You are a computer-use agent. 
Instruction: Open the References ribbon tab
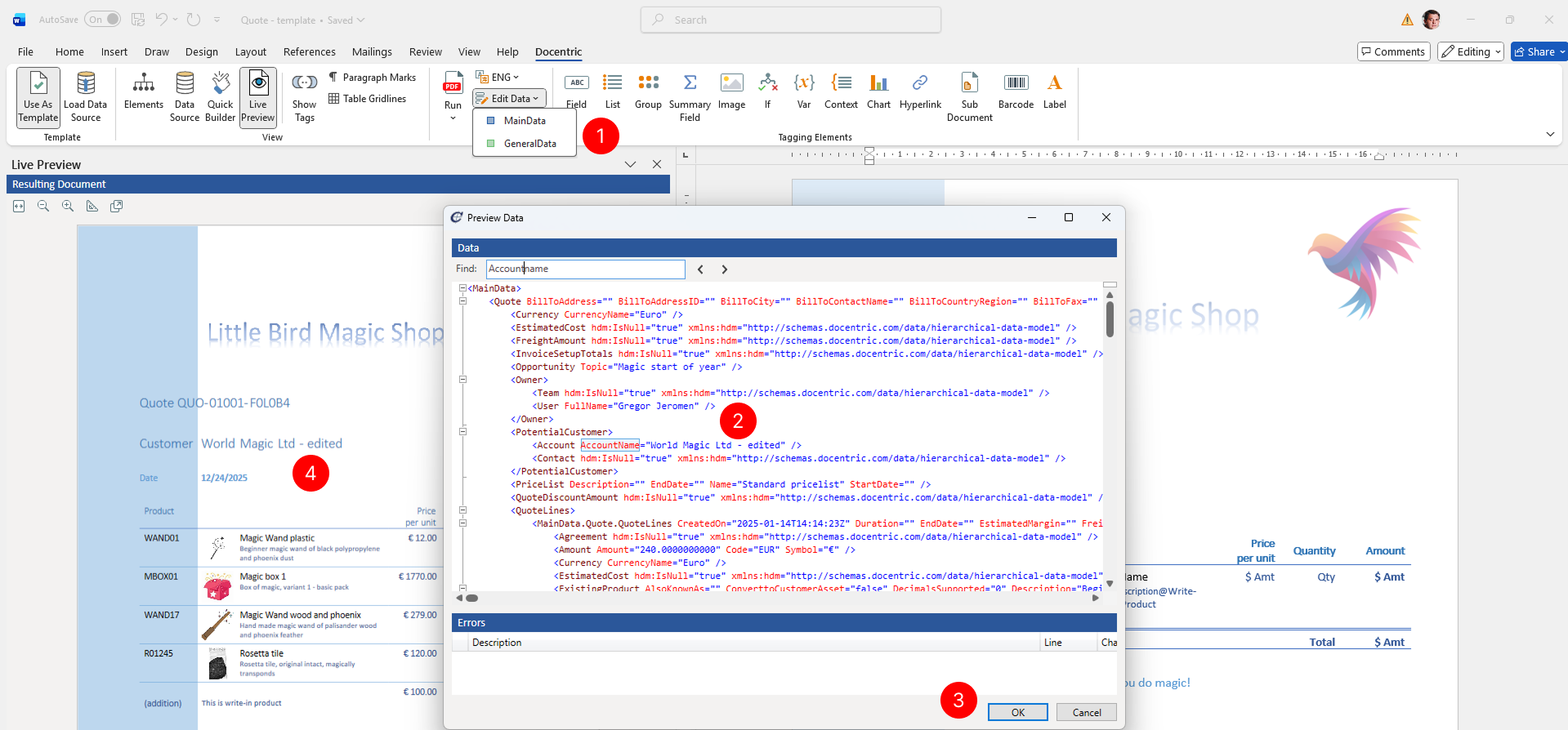(x=310, y=51)
